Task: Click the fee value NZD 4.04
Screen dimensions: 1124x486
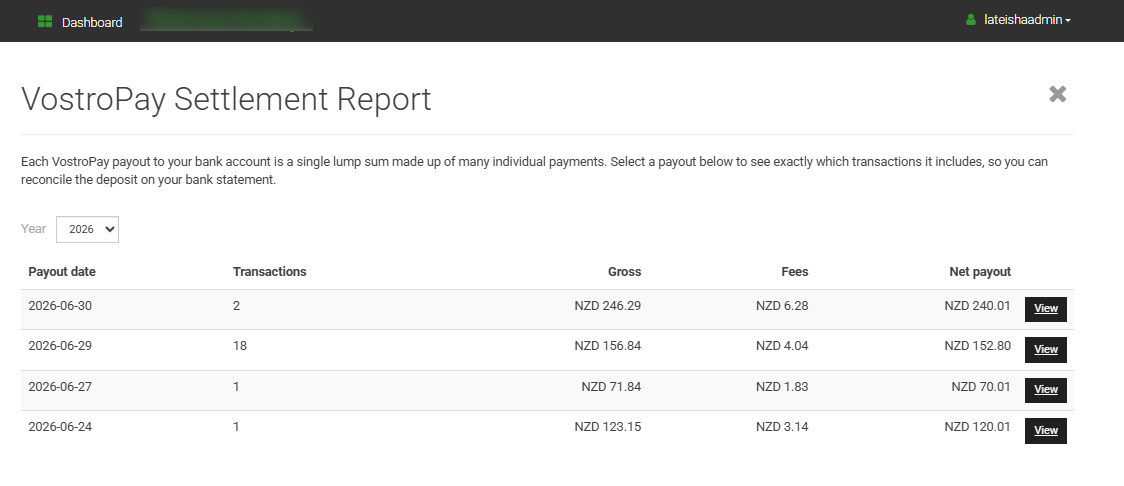Action: click(782, 346)
